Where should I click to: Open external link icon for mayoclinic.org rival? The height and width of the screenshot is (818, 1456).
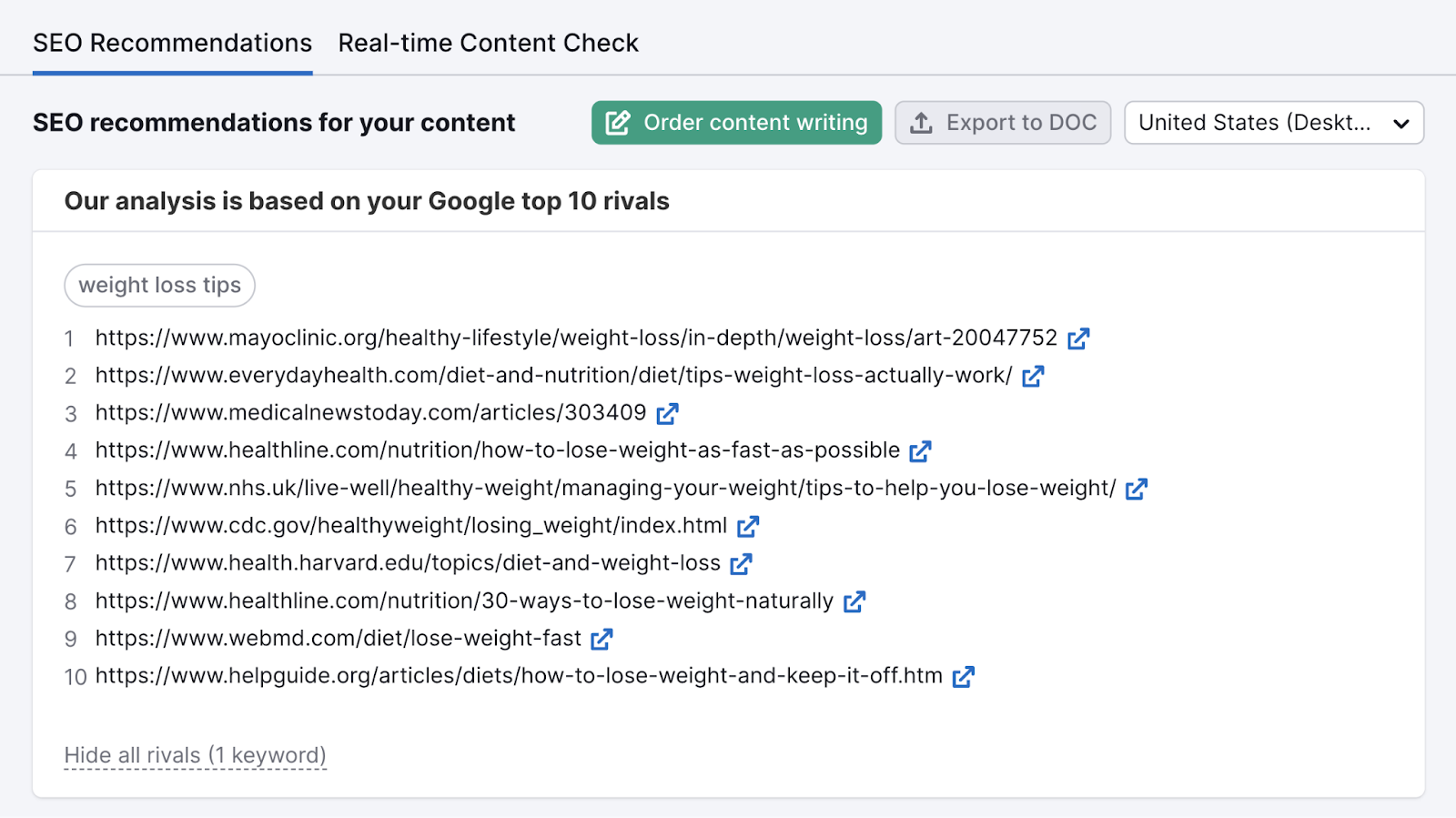pos(1078,338)
